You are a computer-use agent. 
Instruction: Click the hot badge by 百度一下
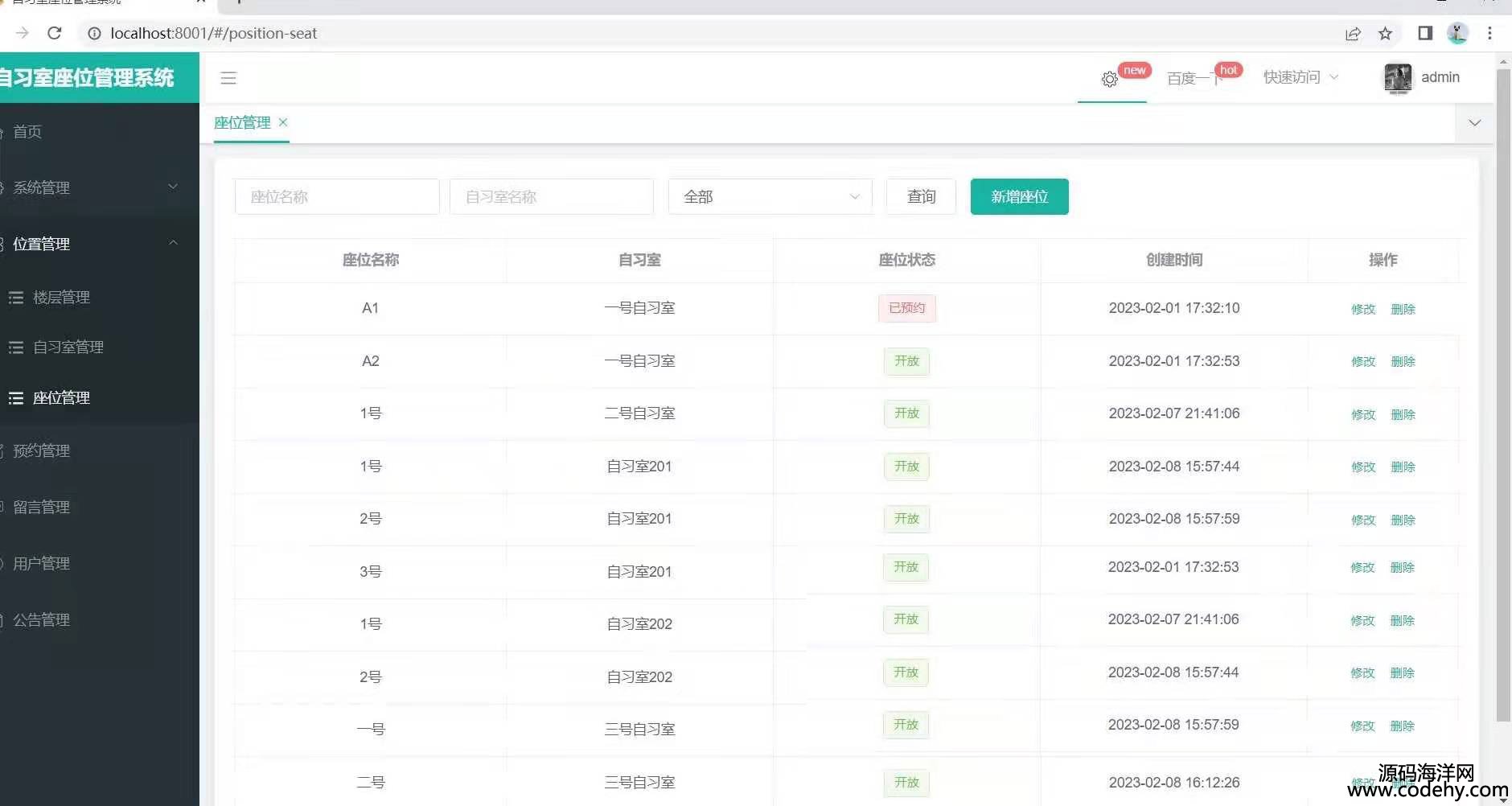(x=1229, y=70)
